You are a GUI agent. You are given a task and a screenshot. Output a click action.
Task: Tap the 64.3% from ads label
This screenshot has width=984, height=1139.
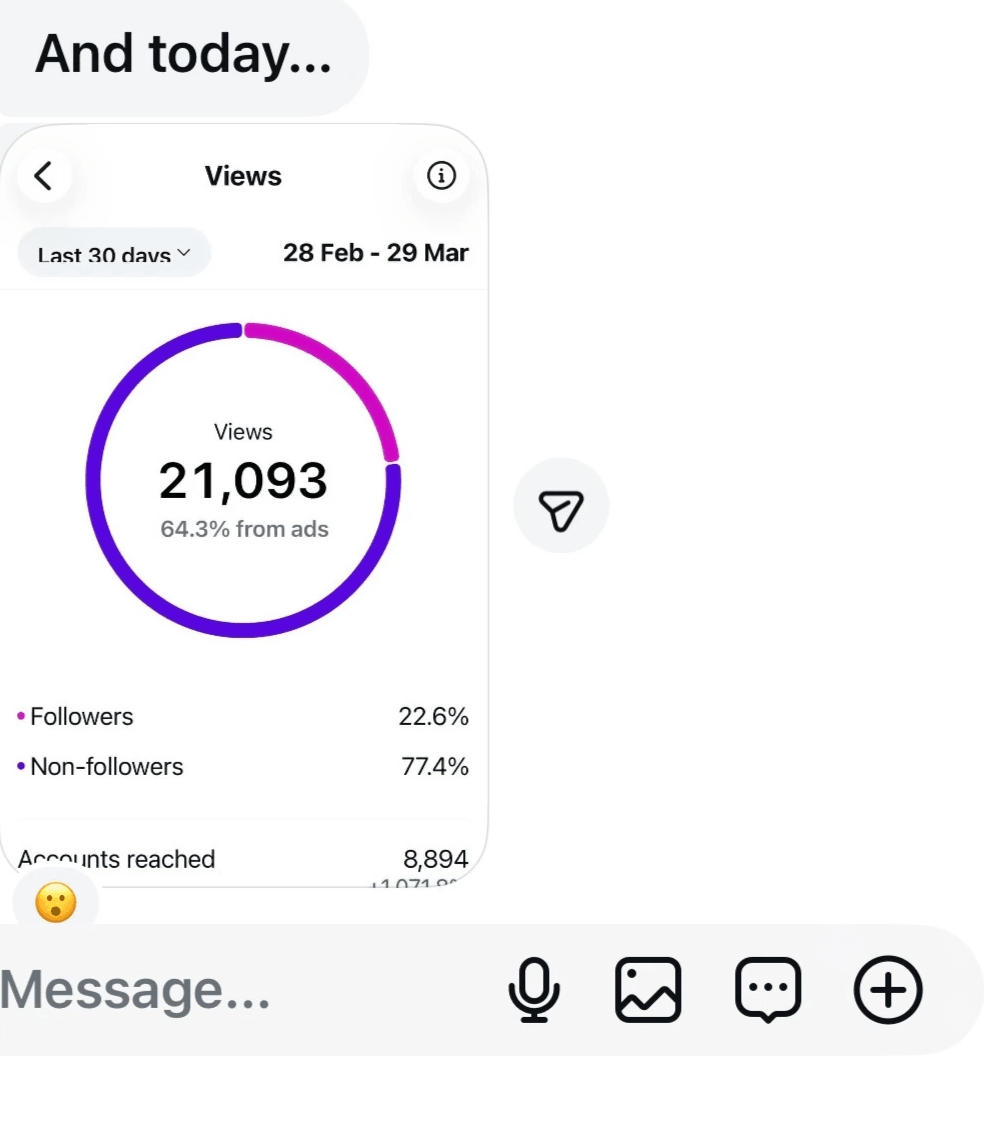point(244,529)
